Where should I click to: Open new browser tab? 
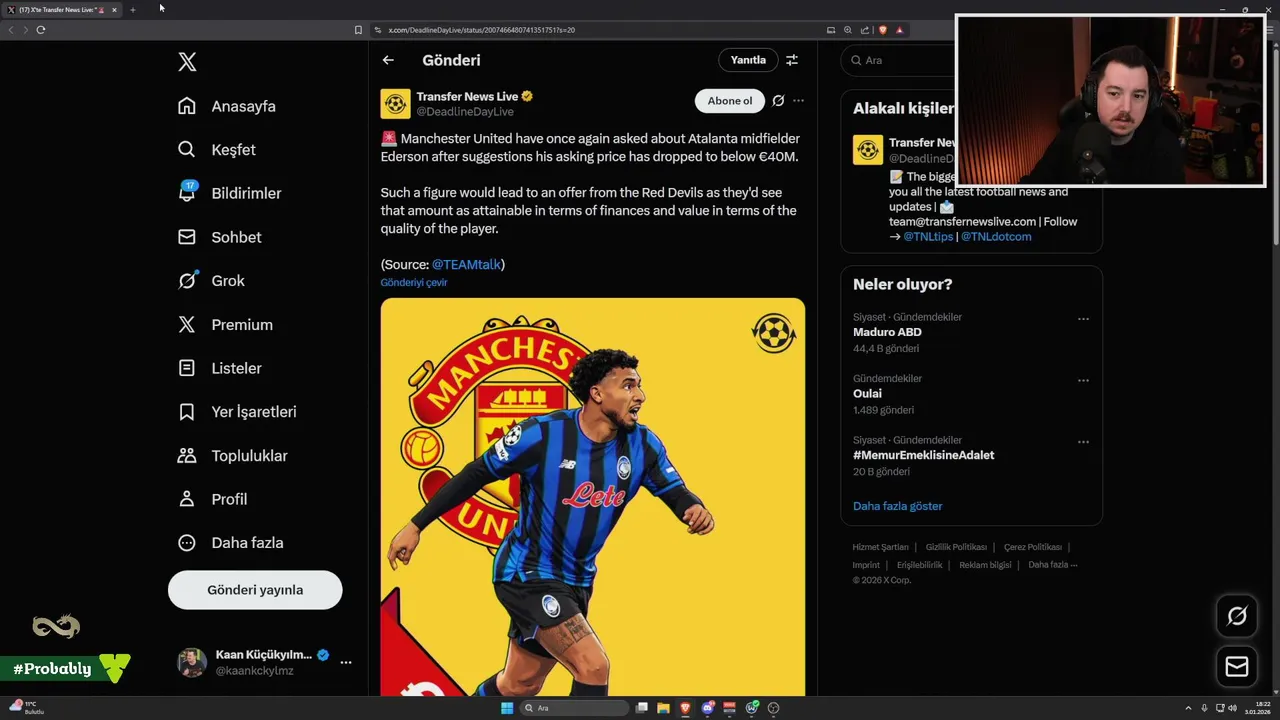point(132,10)
